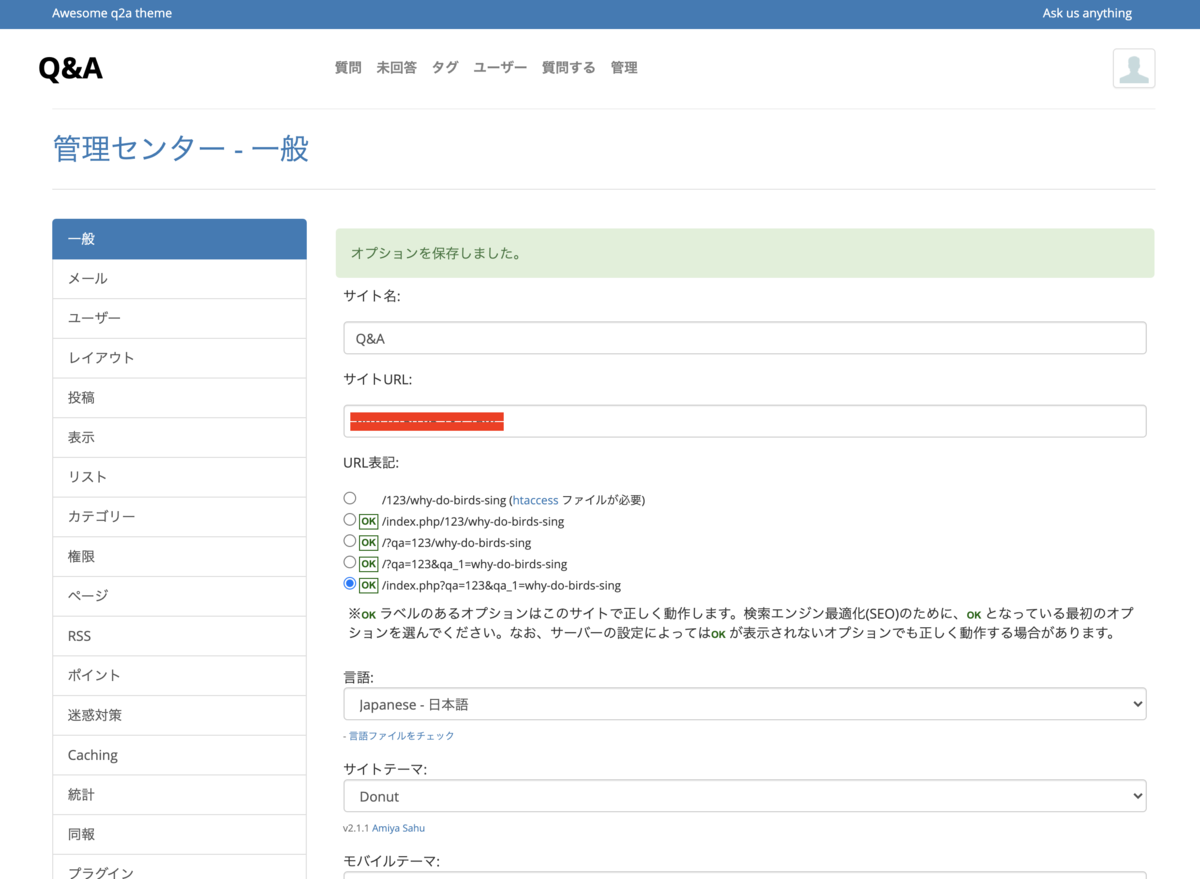Open the 質問 menu item
The image size is (1200, 879).
point(348,68)
